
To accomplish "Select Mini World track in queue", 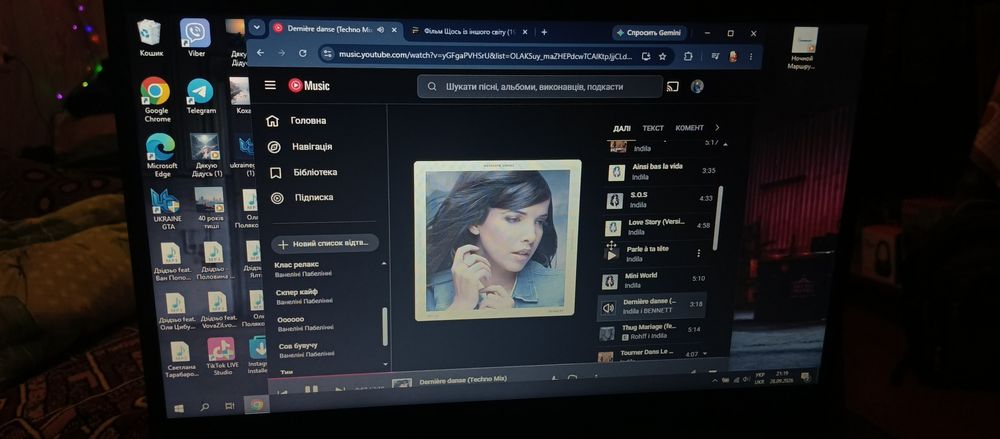I will pyautogui.click(x=652, y=280).
